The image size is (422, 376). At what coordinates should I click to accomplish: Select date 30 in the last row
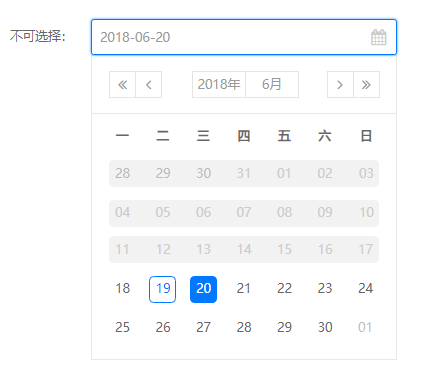[325, 327]
